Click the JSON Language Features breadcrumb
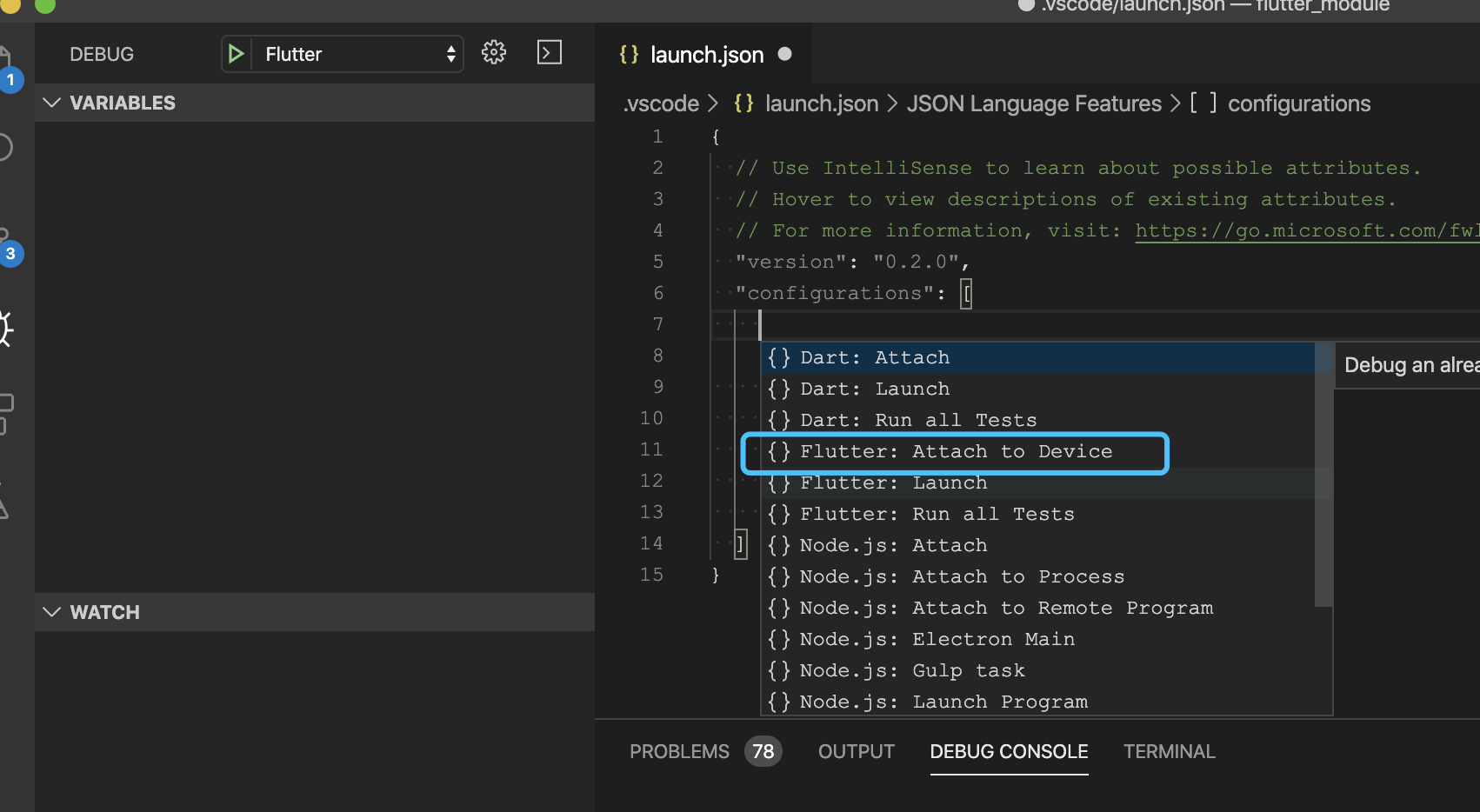 pyautogui.click(x=1034, y=103)
